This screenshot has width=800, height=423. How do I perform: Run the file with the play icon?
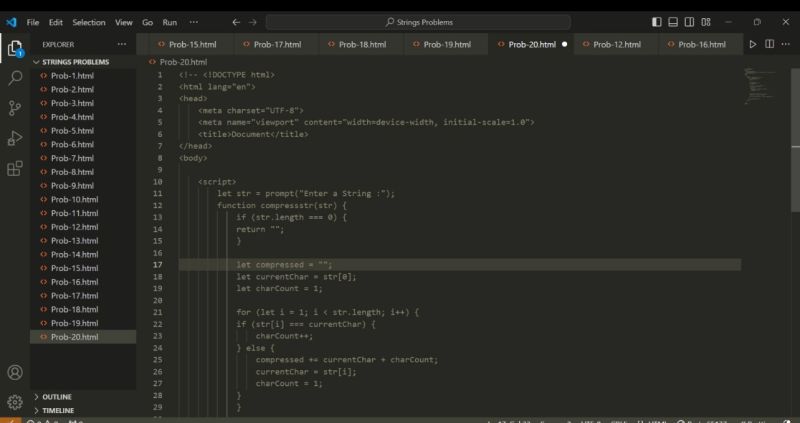(753, 44)
